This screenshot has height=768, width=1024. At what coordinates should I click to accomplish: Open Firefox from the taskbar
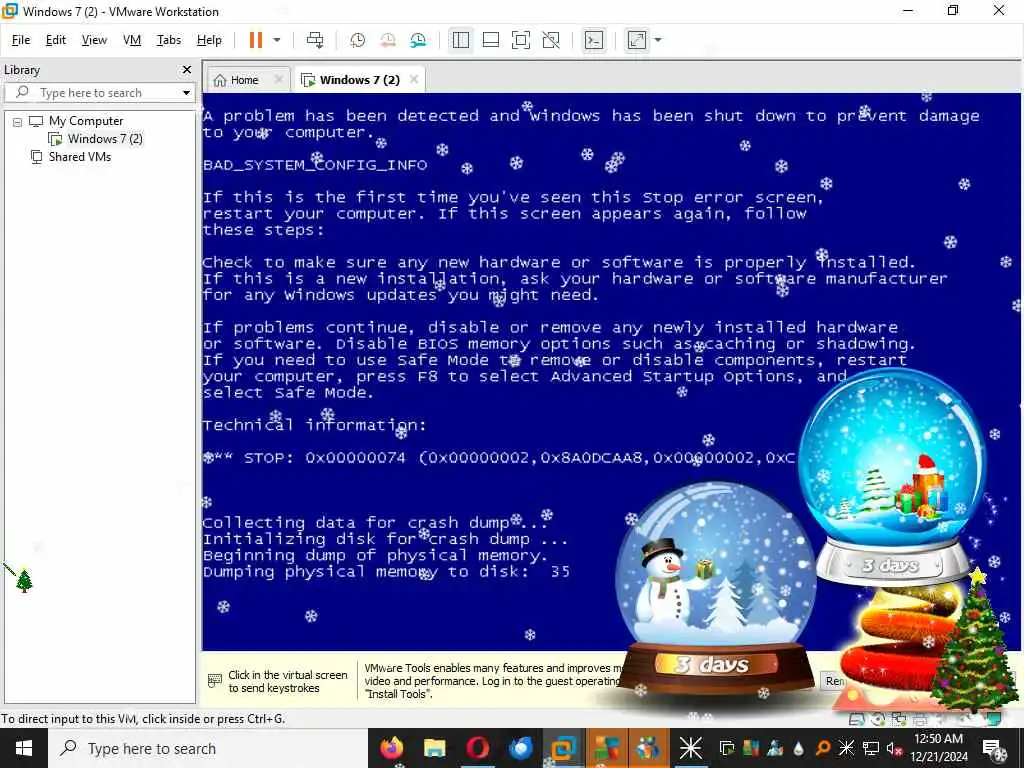pos(391,748)
